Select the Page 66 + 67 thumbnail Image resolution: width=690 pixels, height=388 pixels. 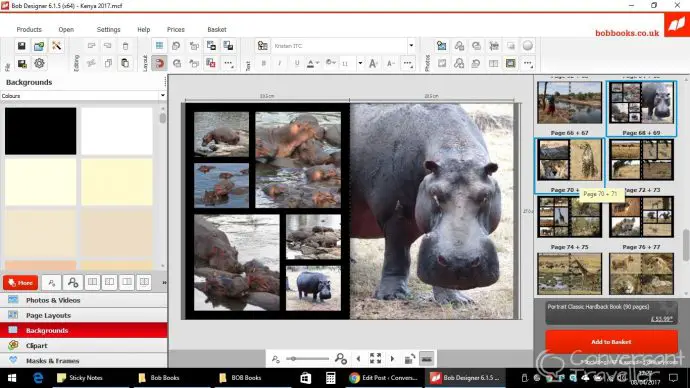point(569,102)
